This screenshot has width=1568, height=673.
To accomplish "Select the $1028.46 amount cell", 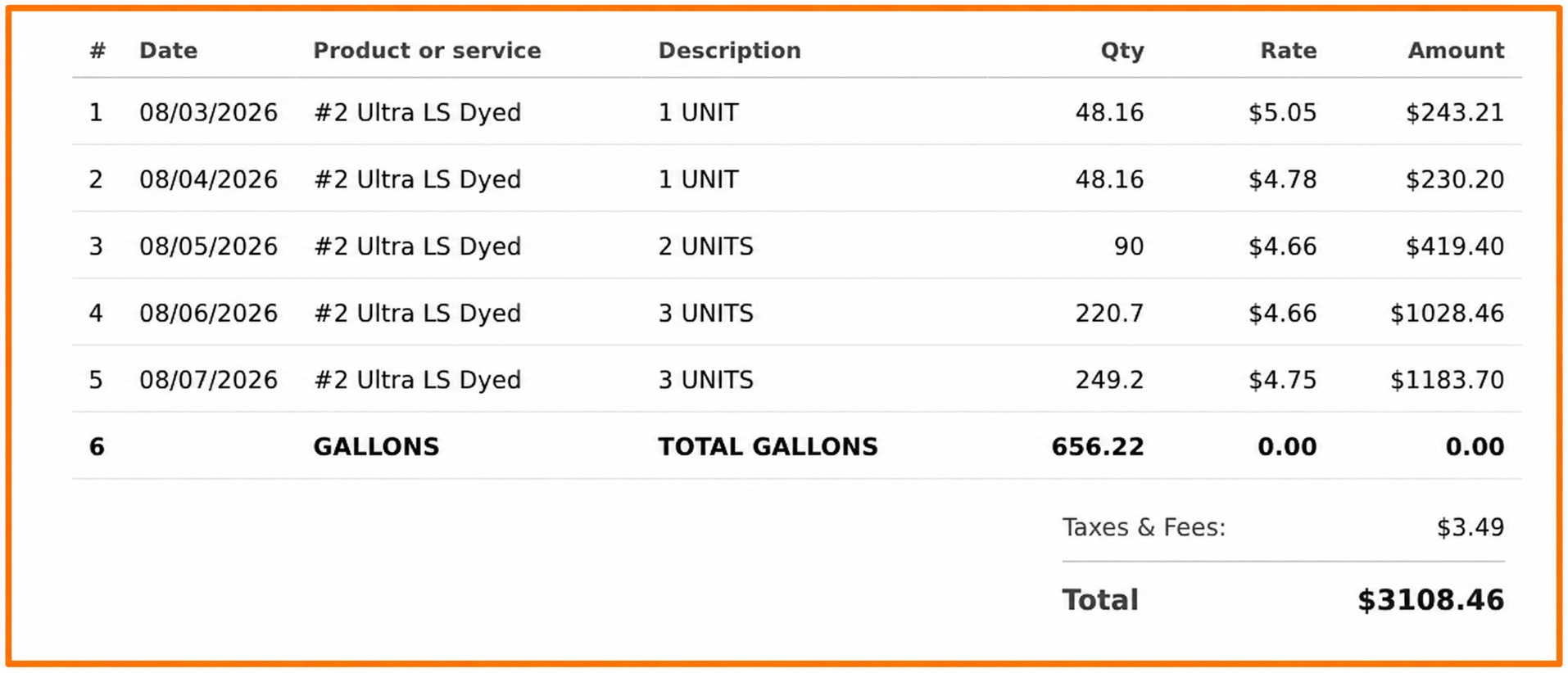I will (x=1447, y=313).
